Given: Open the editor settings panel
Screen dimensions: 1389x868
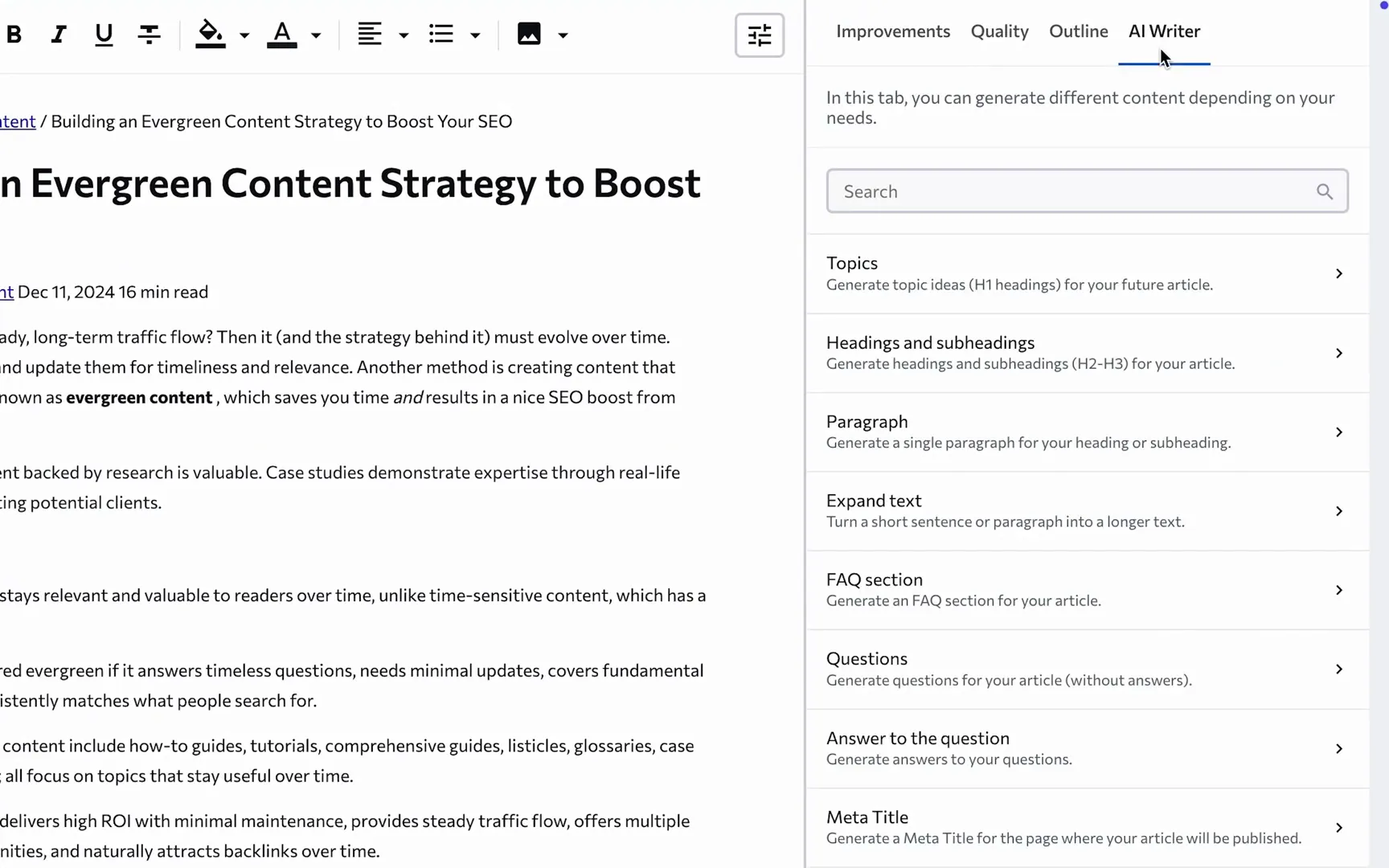Looking at the screenshot, I should (x=759, y=35).
